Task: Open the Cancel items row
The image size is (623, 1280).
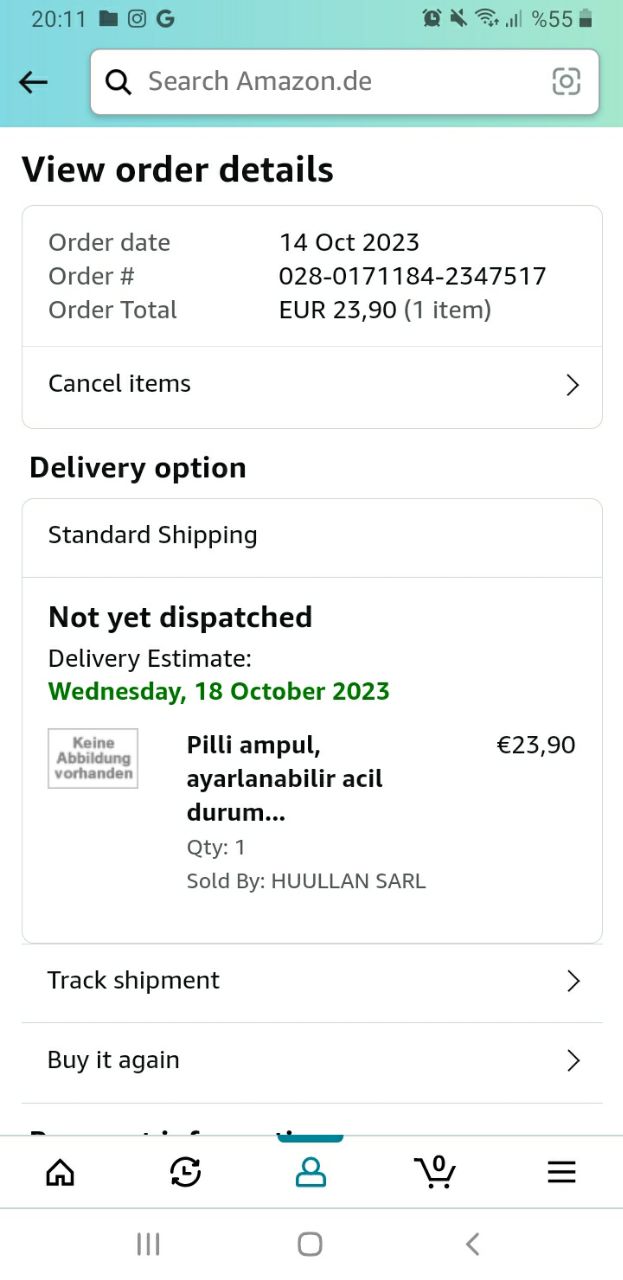Action: [120, 384]
